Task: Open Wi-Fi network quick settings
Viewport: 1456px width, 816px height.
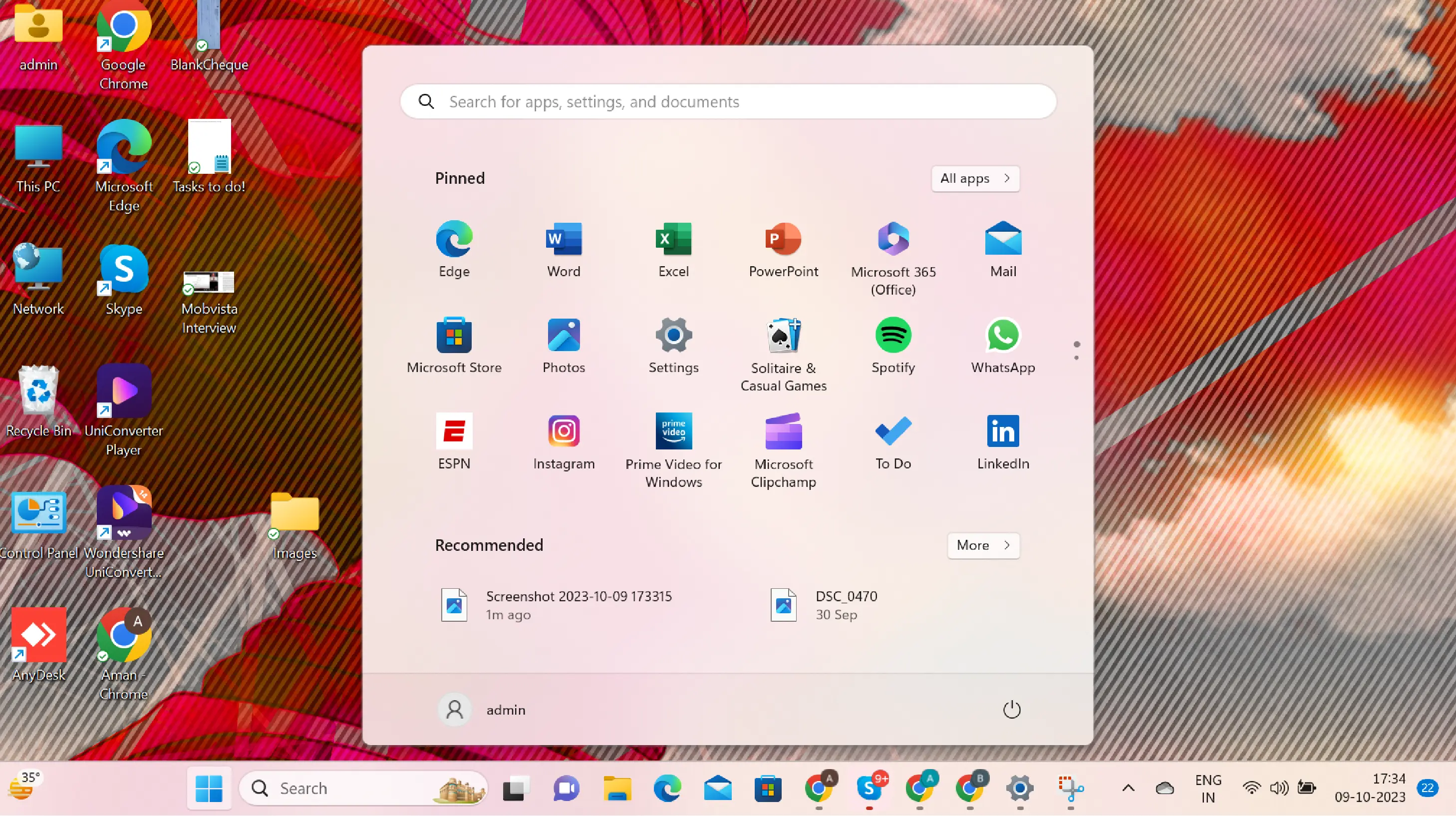Action: pyautogui.click(x=1251, y=788)
